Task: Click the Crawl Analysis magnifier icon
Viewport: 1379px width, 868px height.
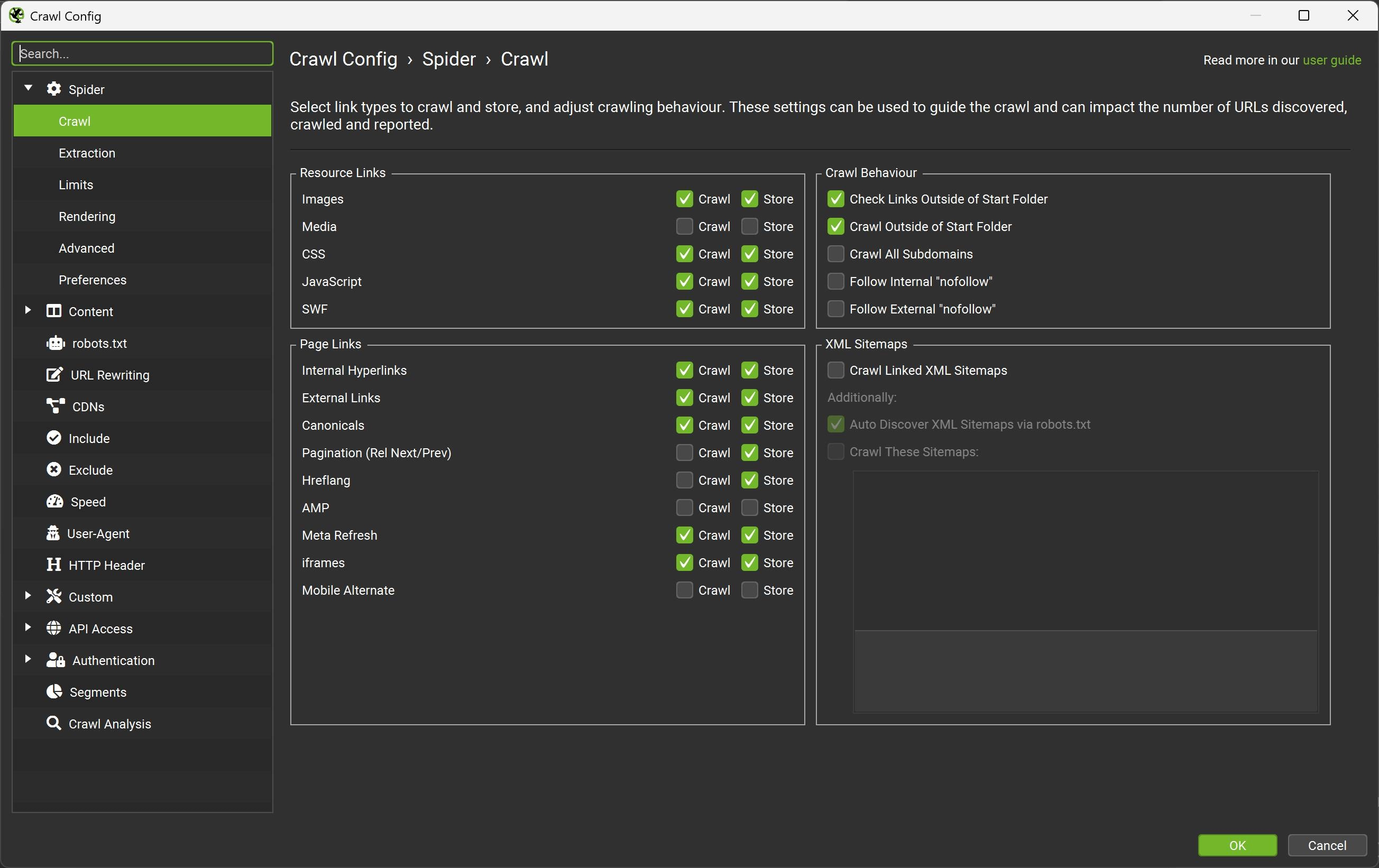Action: pos(53,723)
